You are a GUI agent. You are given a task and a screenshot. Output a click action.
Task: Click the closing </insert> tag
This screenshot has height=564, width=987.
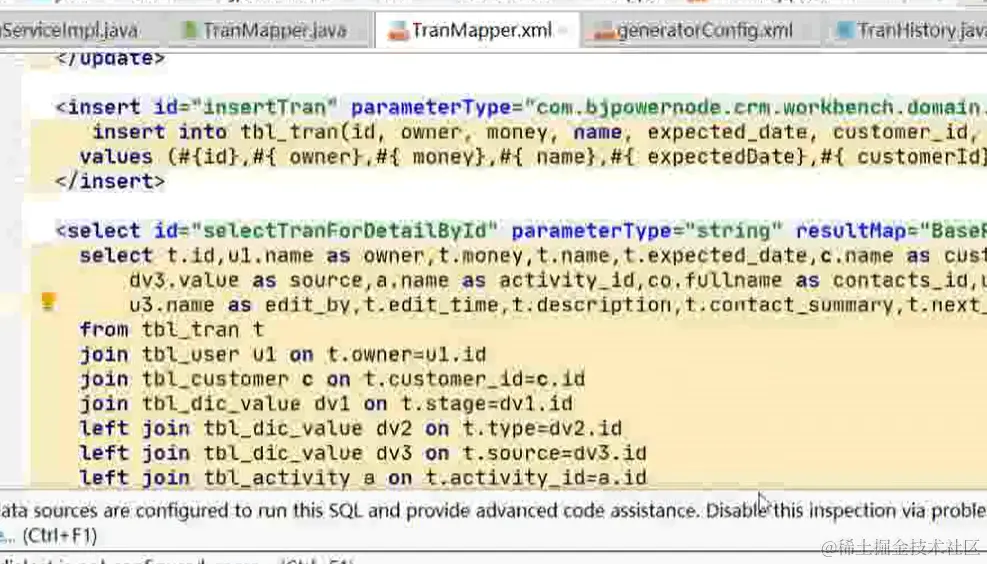click(110, 181)
